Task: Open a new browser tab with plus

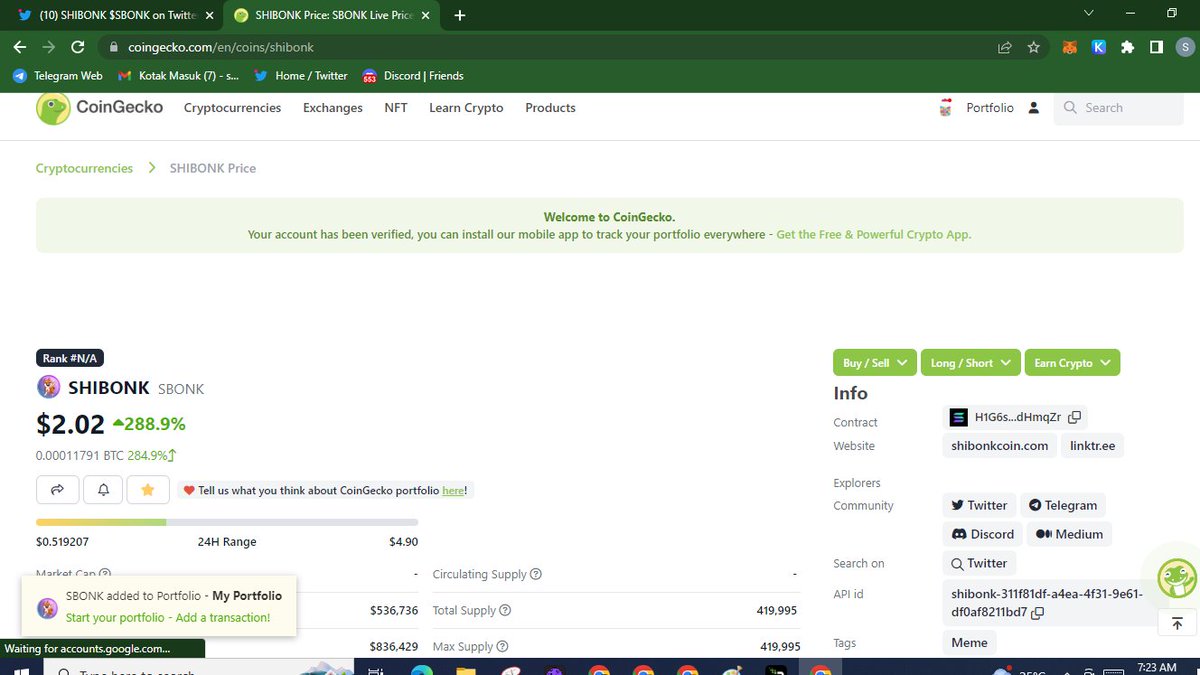Action: 460,15
